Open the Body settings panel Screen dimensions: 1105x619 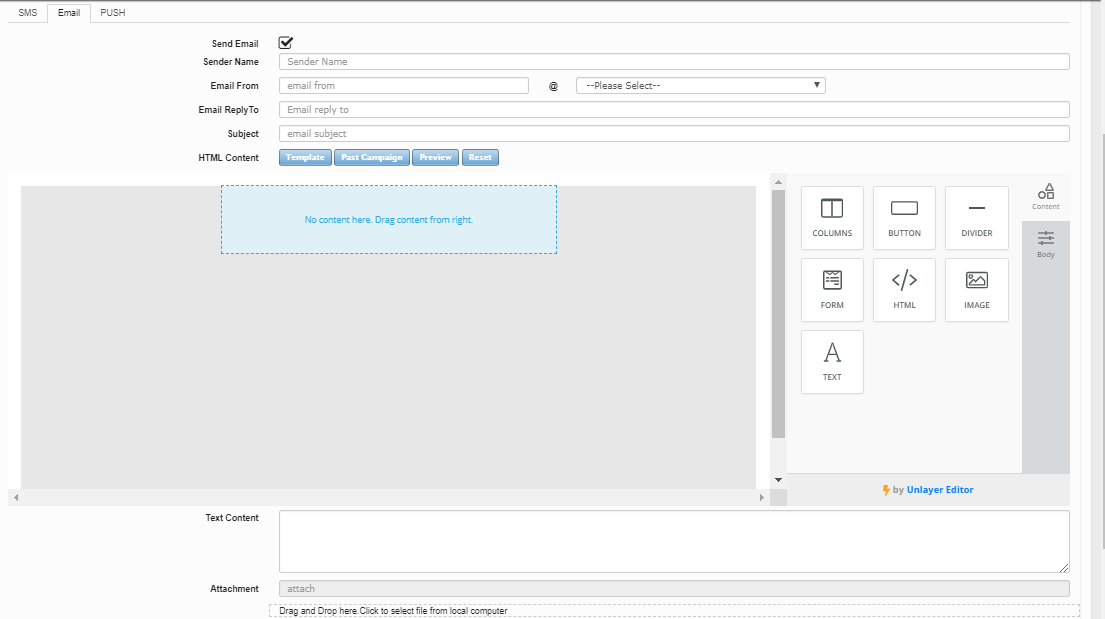(1045, 244)
